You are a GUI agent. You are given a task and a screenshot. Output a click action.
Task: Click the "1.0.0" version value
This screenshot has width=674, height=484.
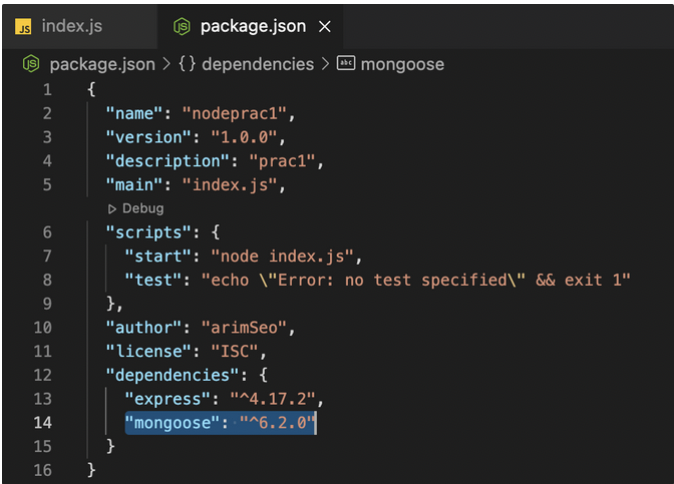(244, 137)
